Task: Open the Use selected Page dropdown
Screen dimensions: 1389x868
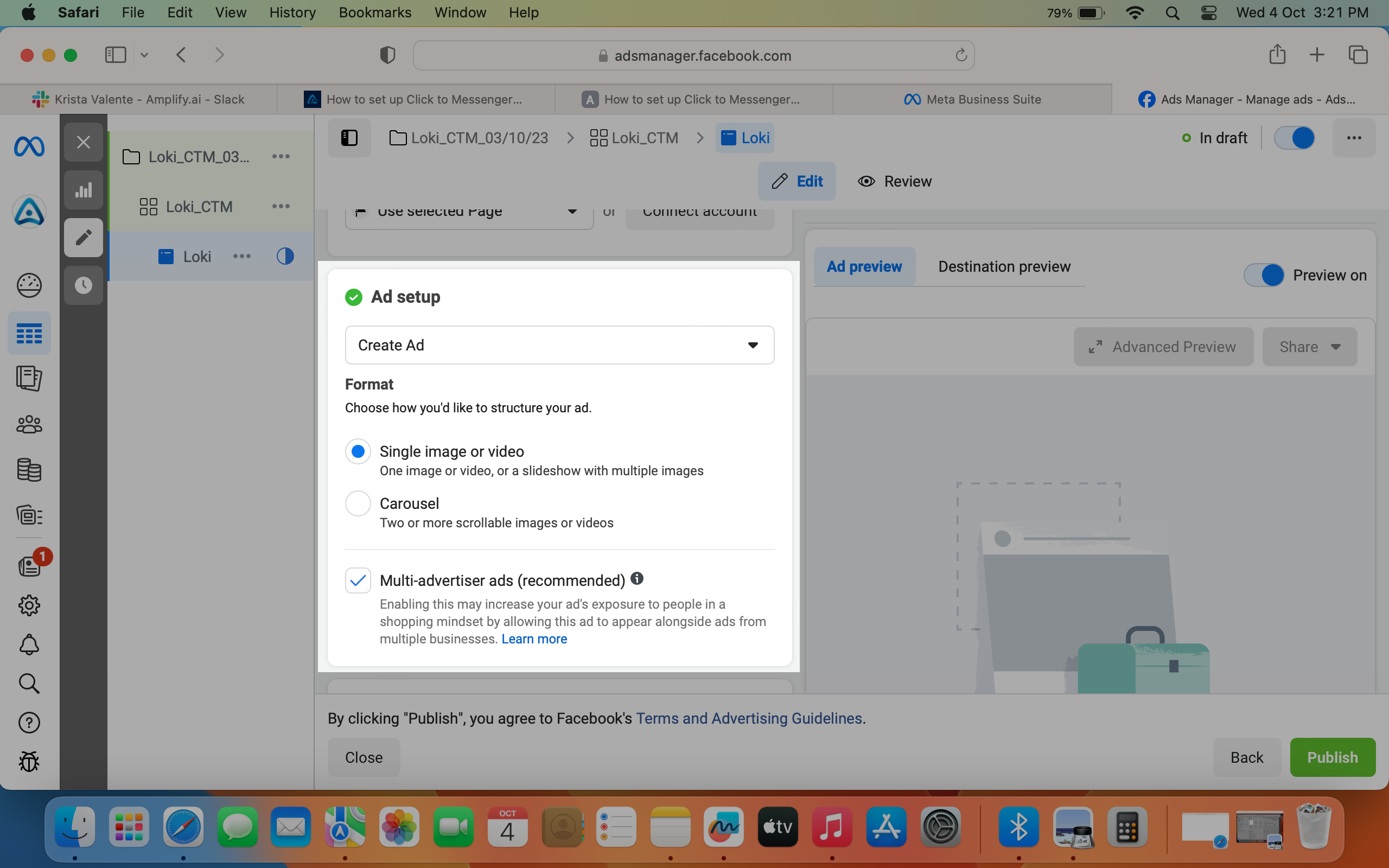Action: tap(469, 213)
